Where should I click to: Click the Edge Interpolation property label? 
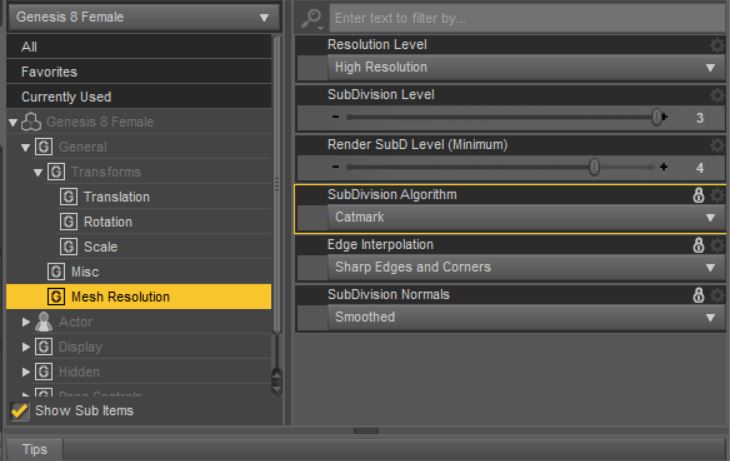(380, 244)
